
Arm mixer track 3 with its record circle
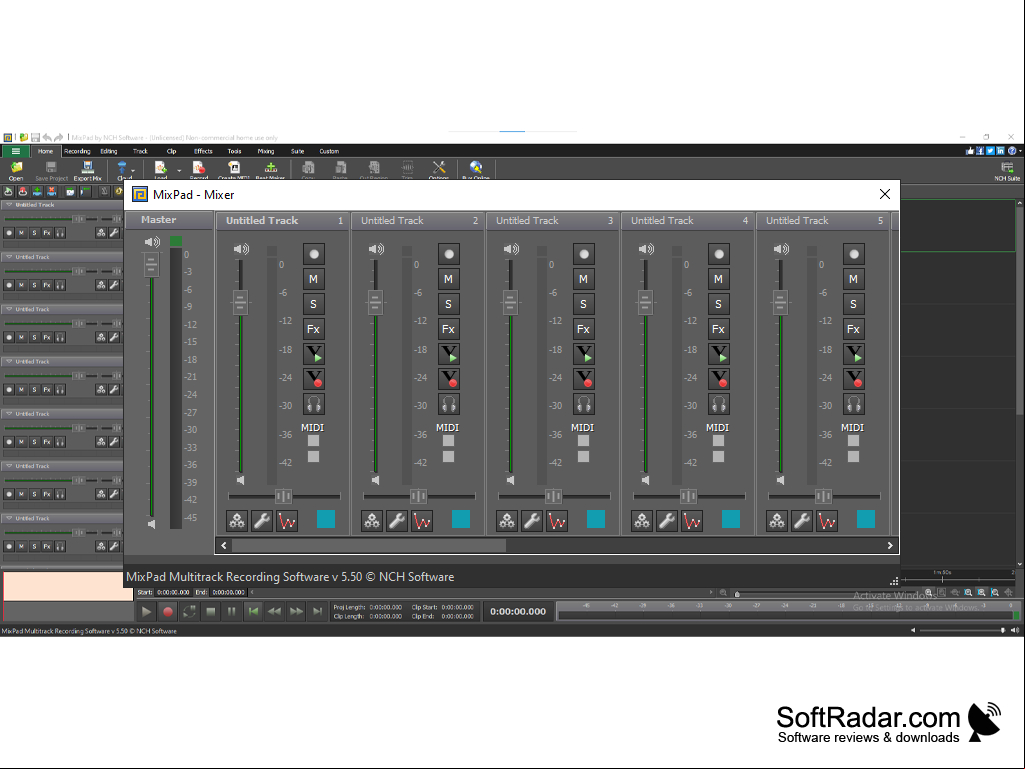click(x=584, y=254)
